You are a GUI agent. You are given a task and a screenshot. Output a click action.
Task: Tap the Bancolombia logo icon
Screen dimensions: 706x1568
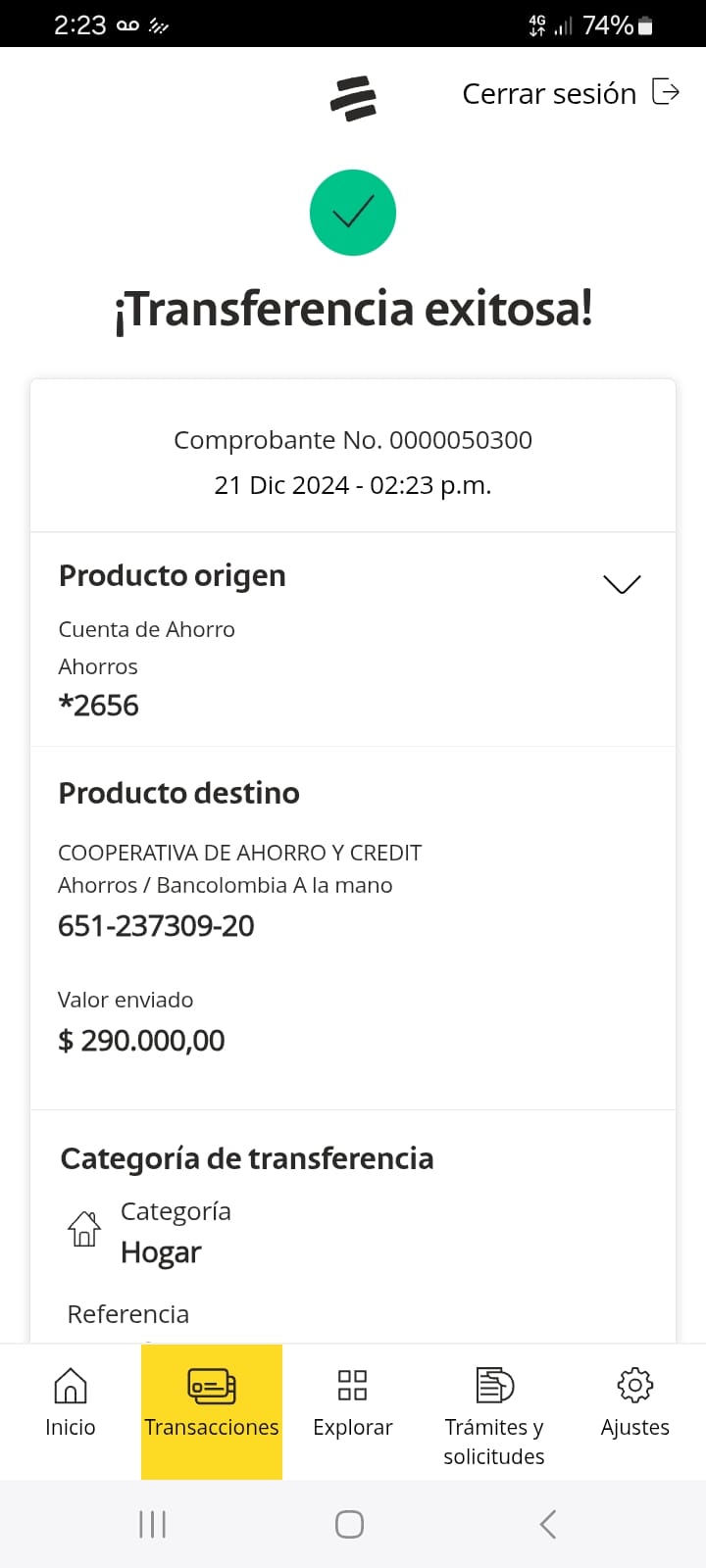click(353, 98)
